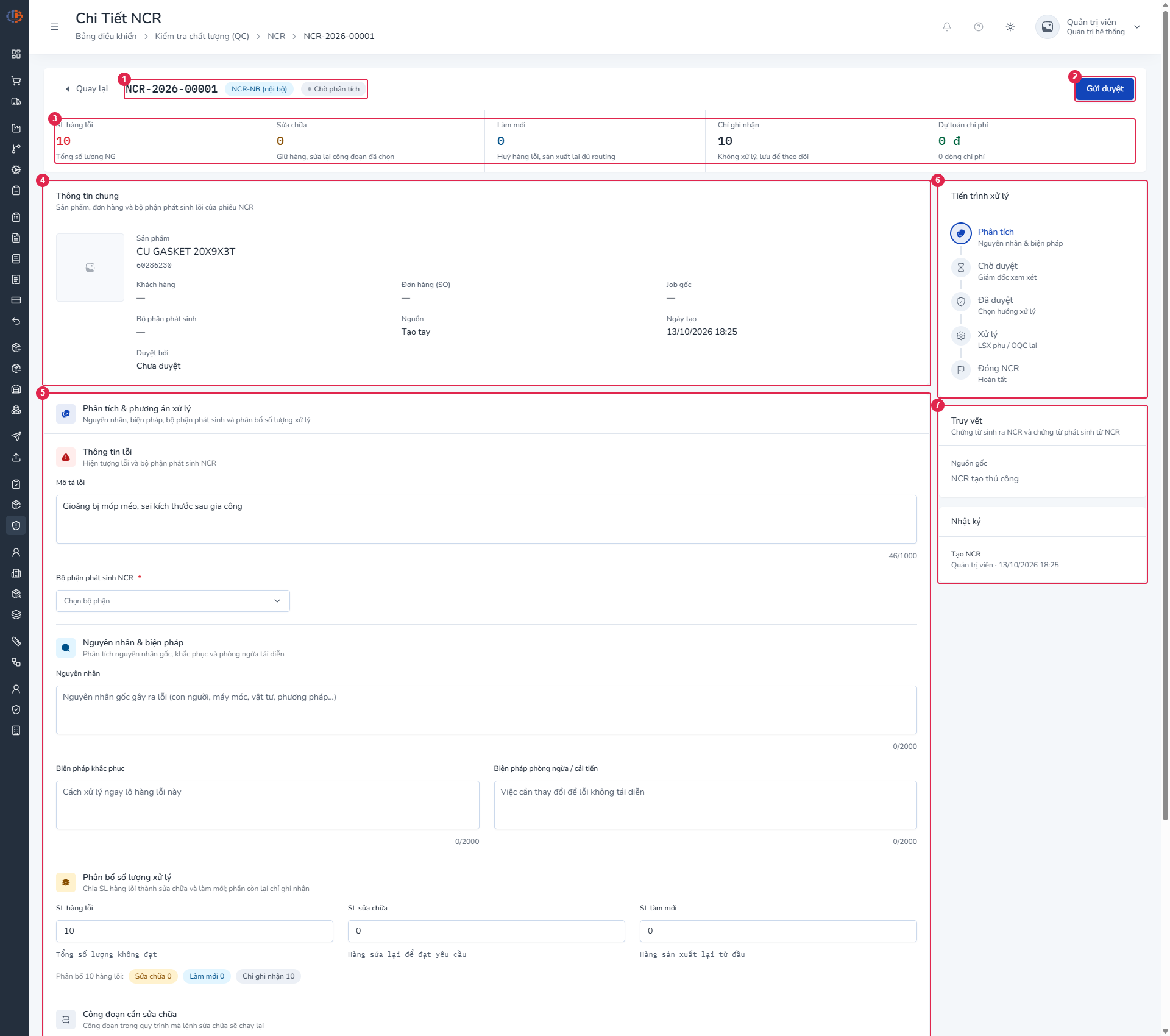The image size is (1170, 1036).
Task: Open the stacked layers sidebar icon
Action: point(16,614)
